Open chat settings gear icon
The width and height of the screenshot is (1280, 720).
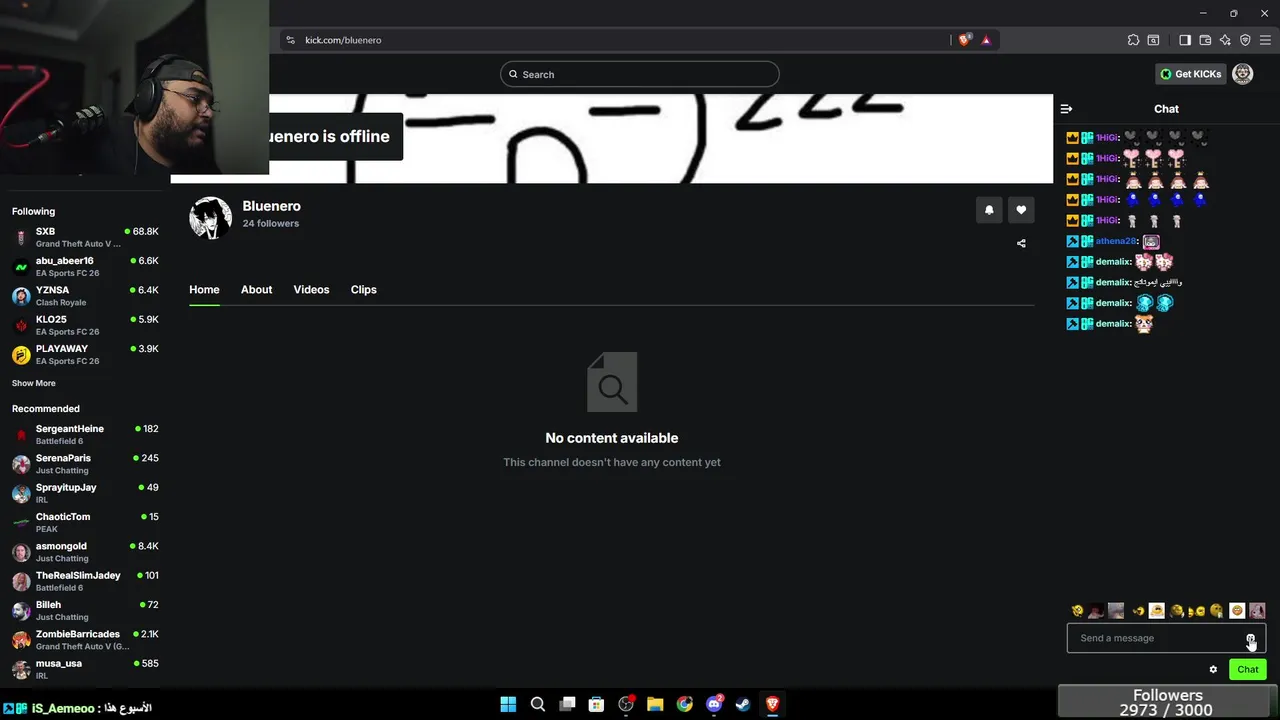pyautogui.click(x=1213, y=670)
